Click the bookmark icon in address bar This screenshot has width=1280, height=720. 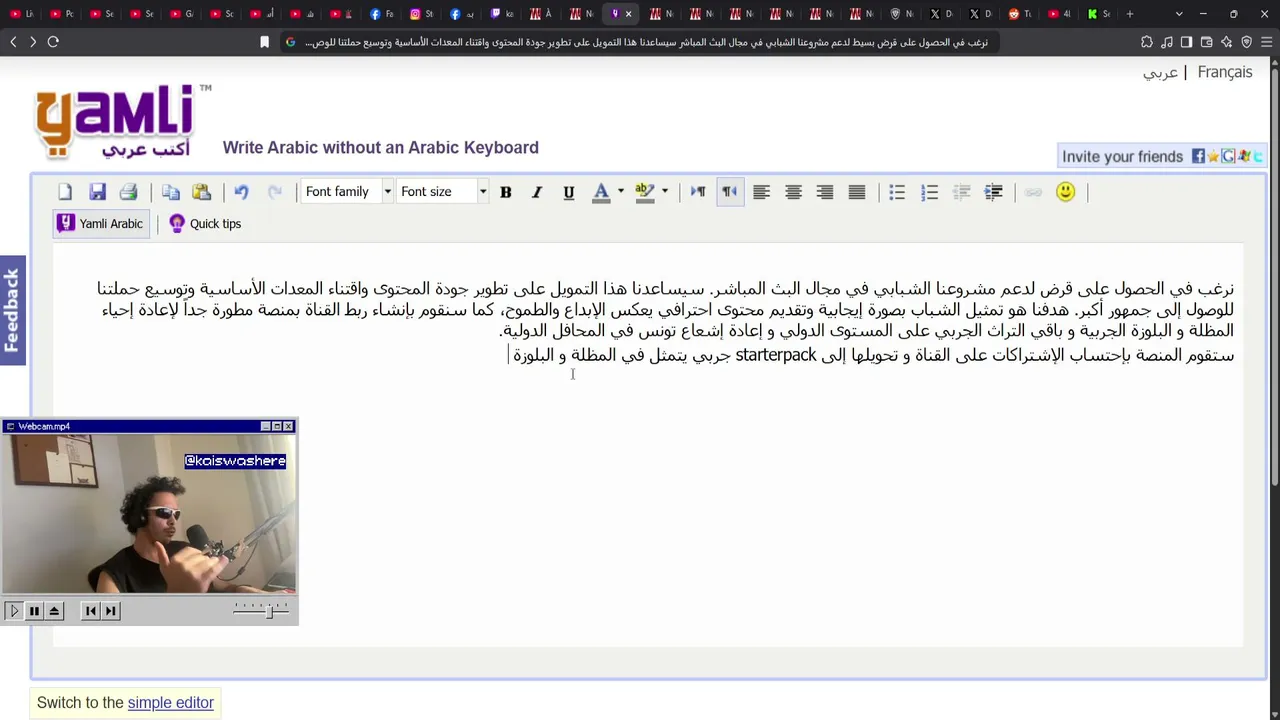[x=265, y=42]
